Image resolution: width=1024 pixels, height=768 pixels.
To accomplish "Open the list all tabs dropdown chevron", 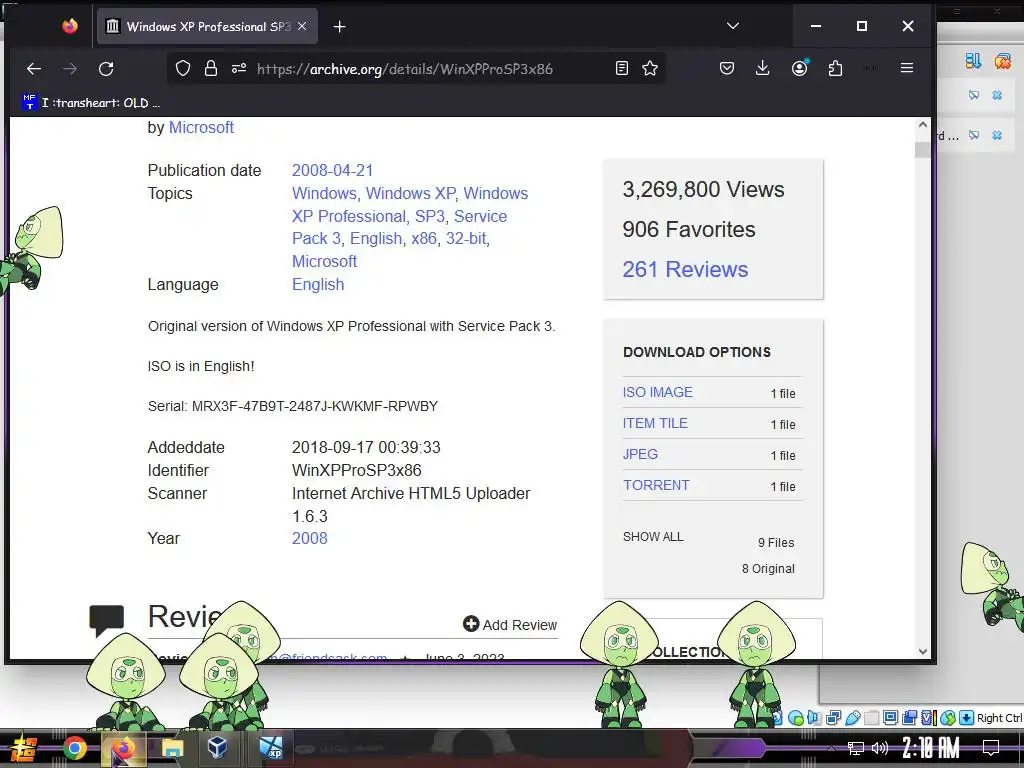I will pos(733,26).
